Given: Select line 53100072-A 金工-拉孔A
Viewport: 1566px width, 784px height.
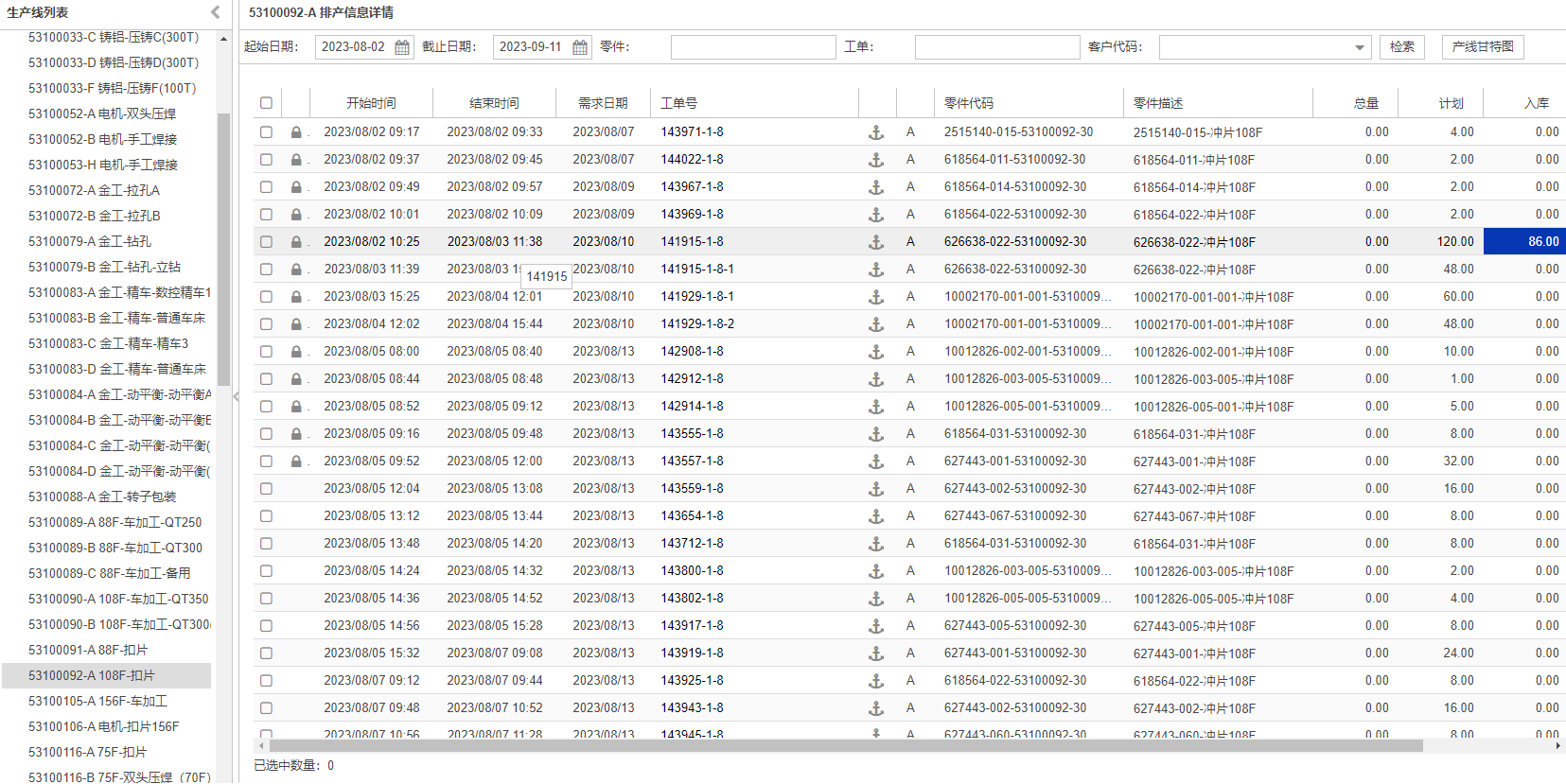Looking at the screenshot, I should pyautogui.click(x=94, y=191).
